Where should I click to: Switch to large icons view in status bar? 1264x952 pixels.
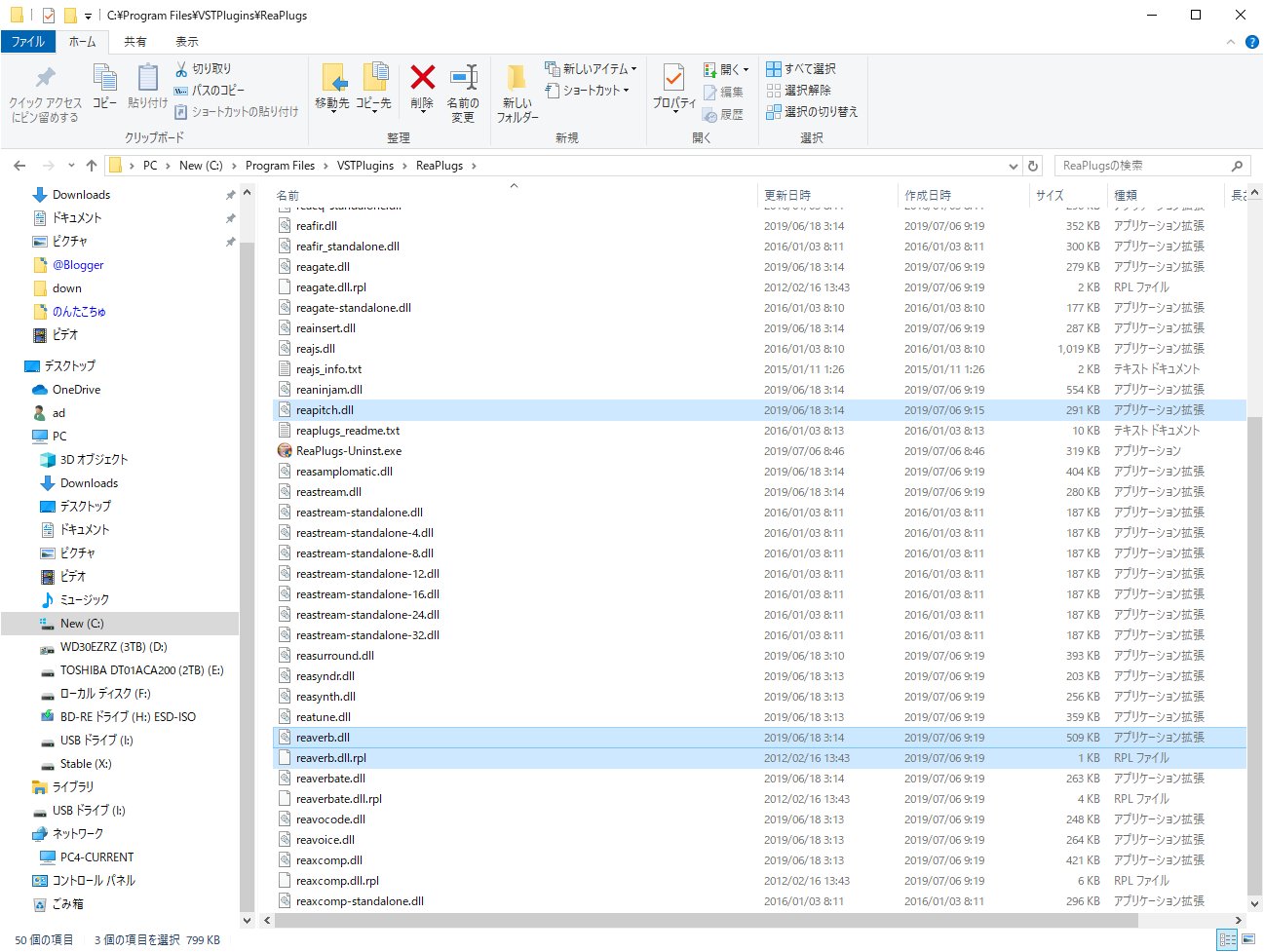pyautogui.click(x=1248, y=939)
